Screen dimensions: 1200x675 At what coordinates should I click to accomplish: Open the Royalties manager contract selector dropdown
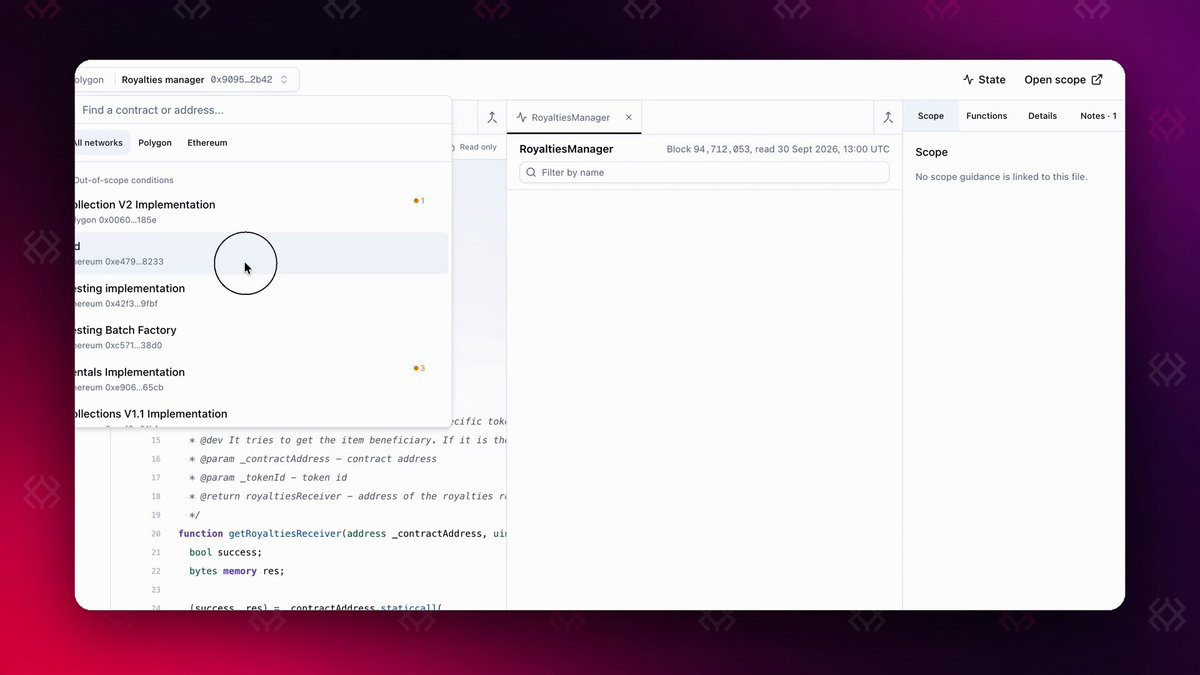(x=206, y=80)
